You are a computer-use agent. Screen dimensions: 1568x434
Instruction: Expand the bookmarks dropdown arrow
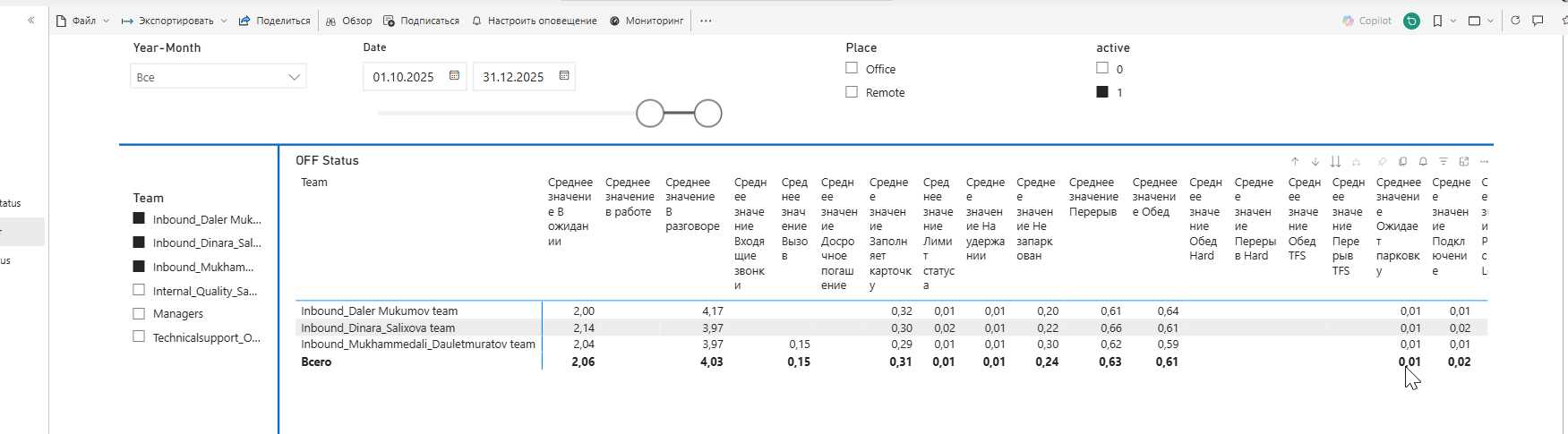point(1452,21)
